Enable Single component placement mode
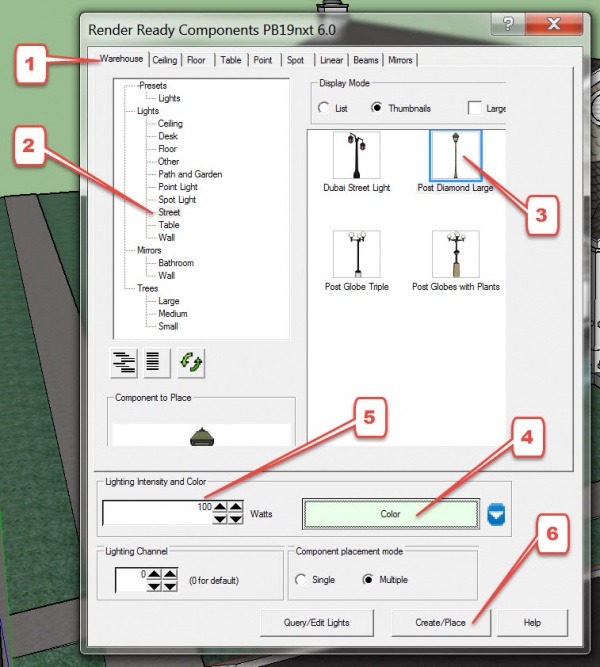 302,580
